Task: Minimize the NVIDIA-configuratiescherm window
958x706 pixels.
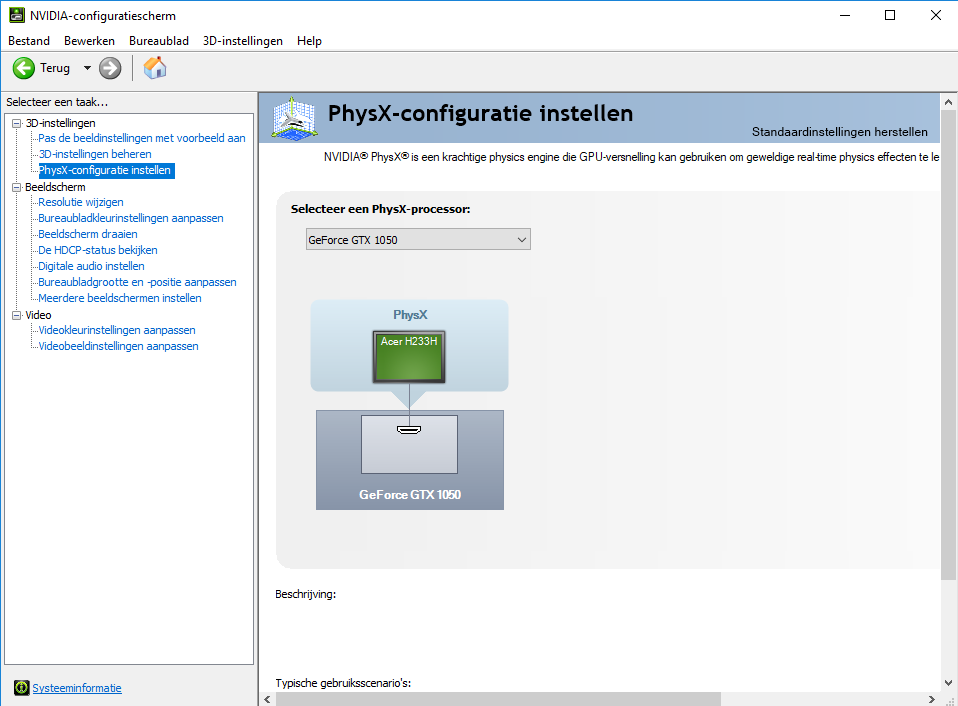Action: (x=845, y=15)
